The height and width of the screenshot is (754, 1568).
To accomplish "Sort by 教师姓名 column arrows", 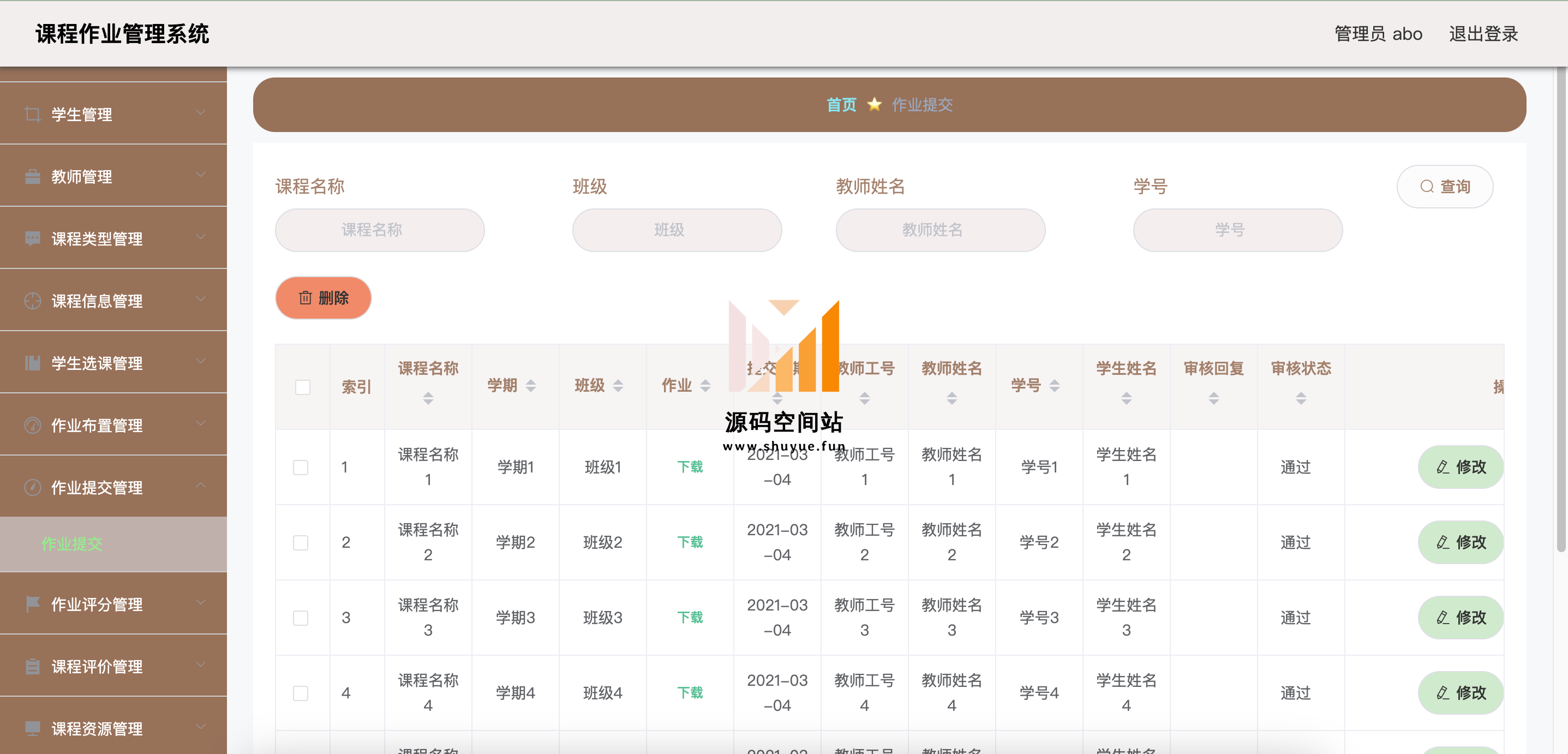I will [951, 398].
